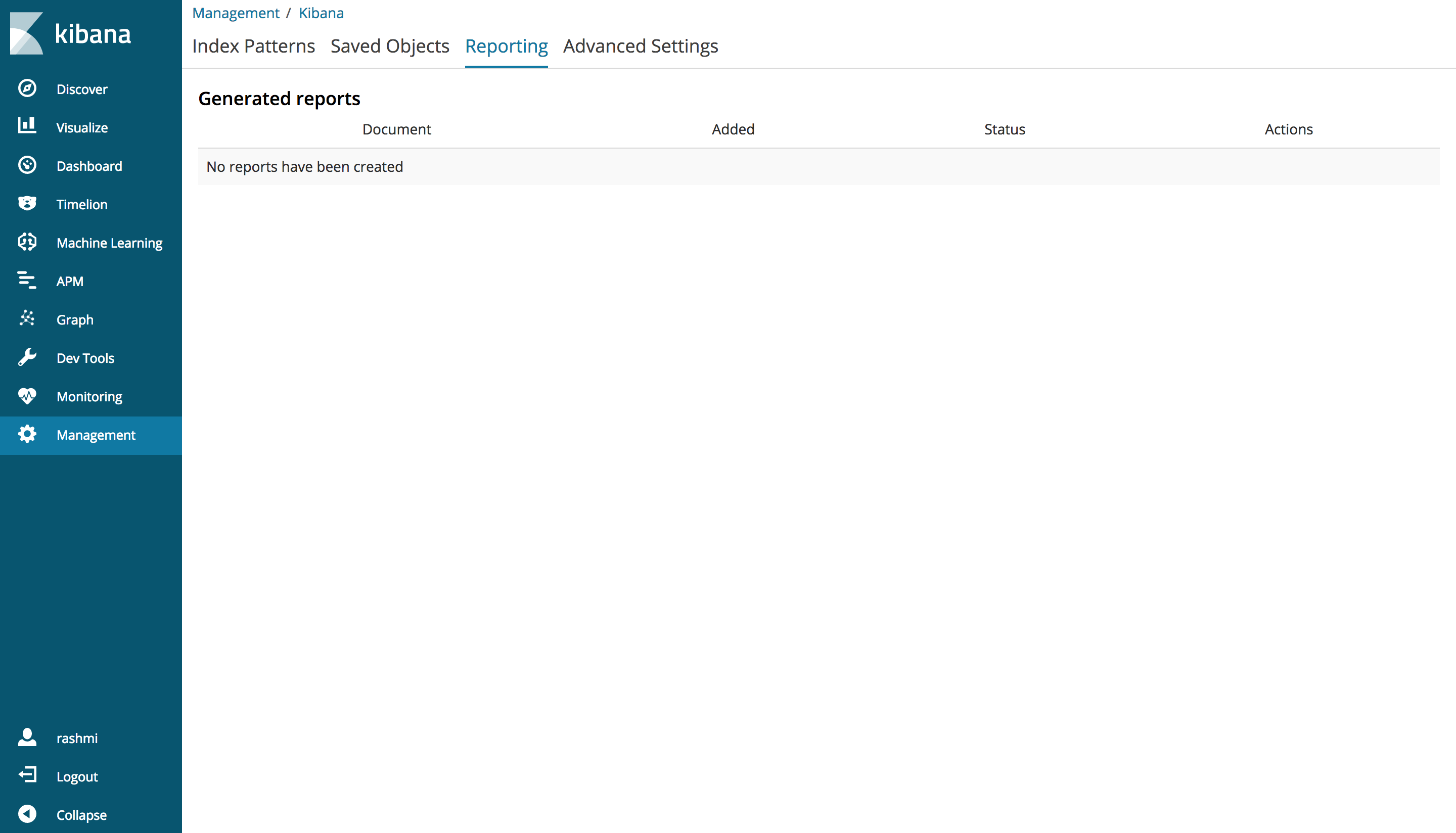The width and height of the screenshot is (1456, 833).
Task: Select the Graph icon
Action: [27, 319]
